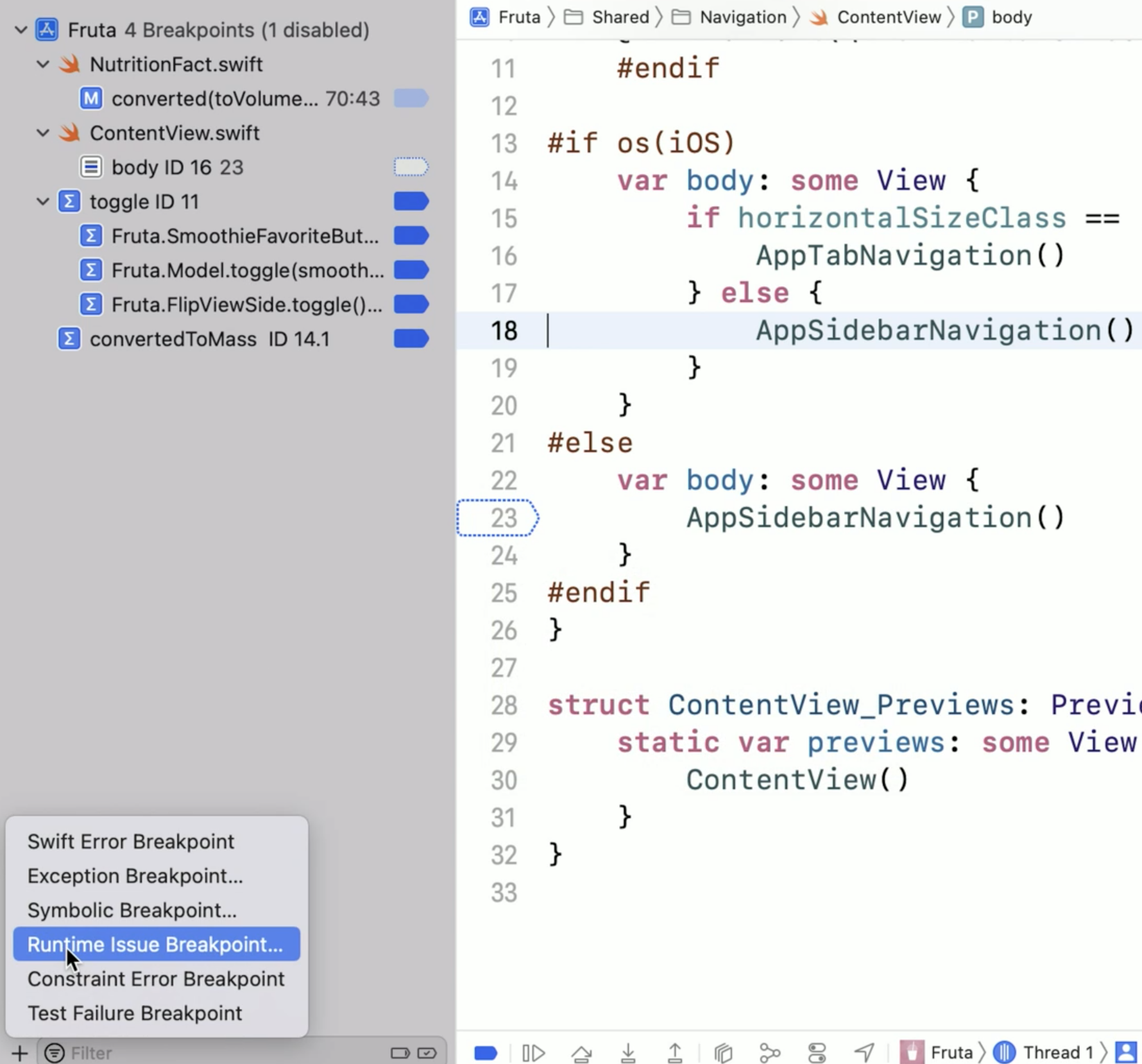This screenshot has width=1142, height=1064.
Task: Click the filter options icon
Action: click(54, 1053)
